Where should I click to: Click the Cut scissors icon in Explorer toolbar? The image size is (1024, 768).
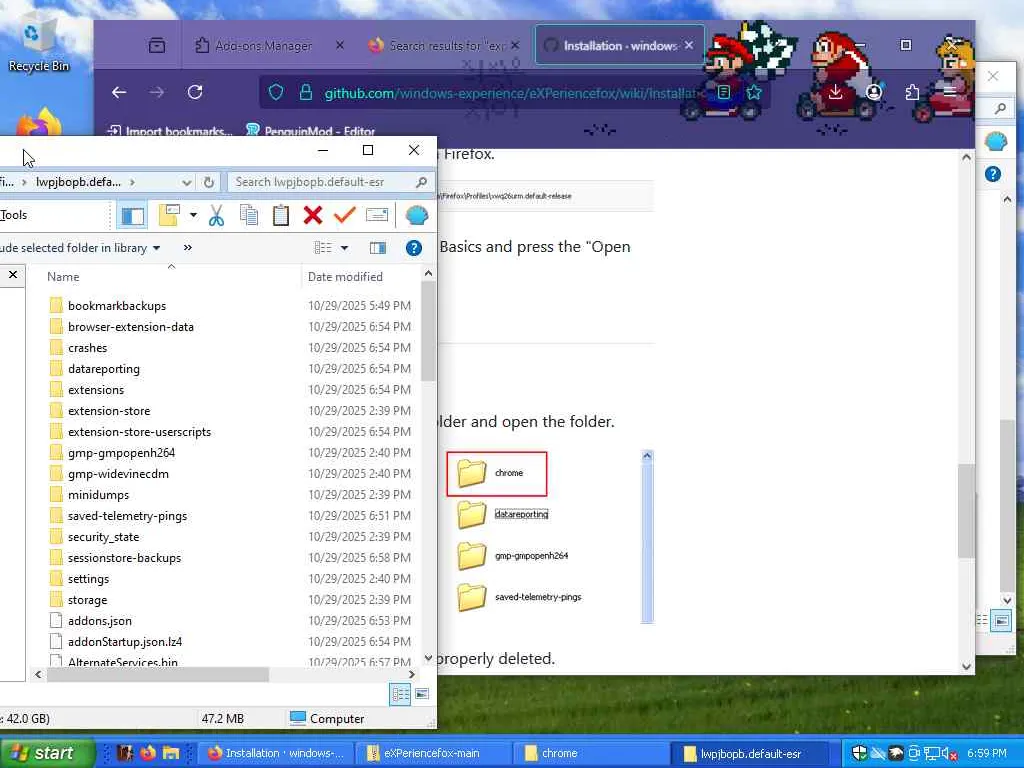click(x=216, y=215)
